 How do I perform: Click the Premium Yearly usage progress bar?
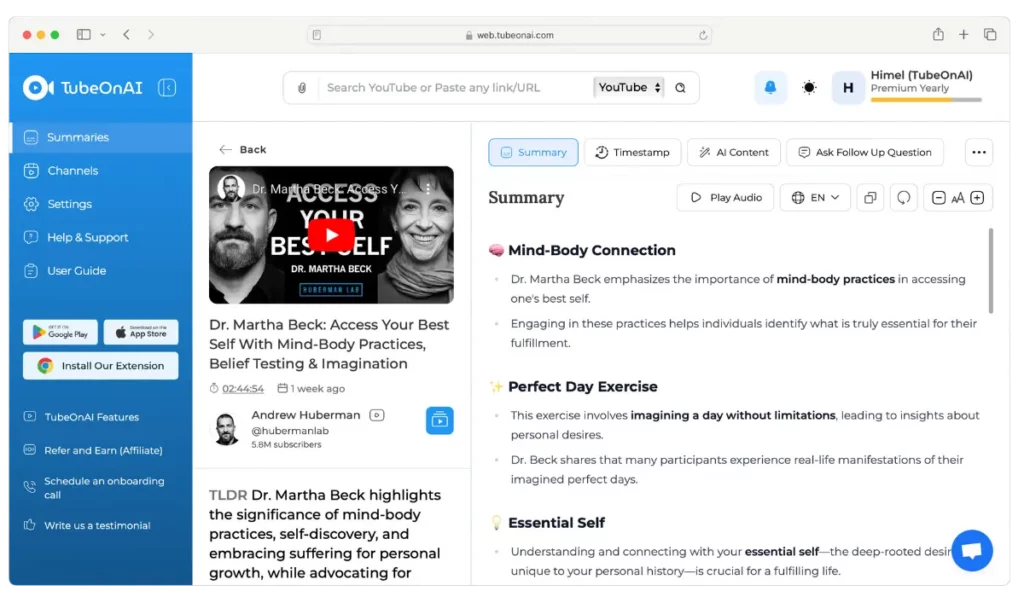tap(926, 100)
